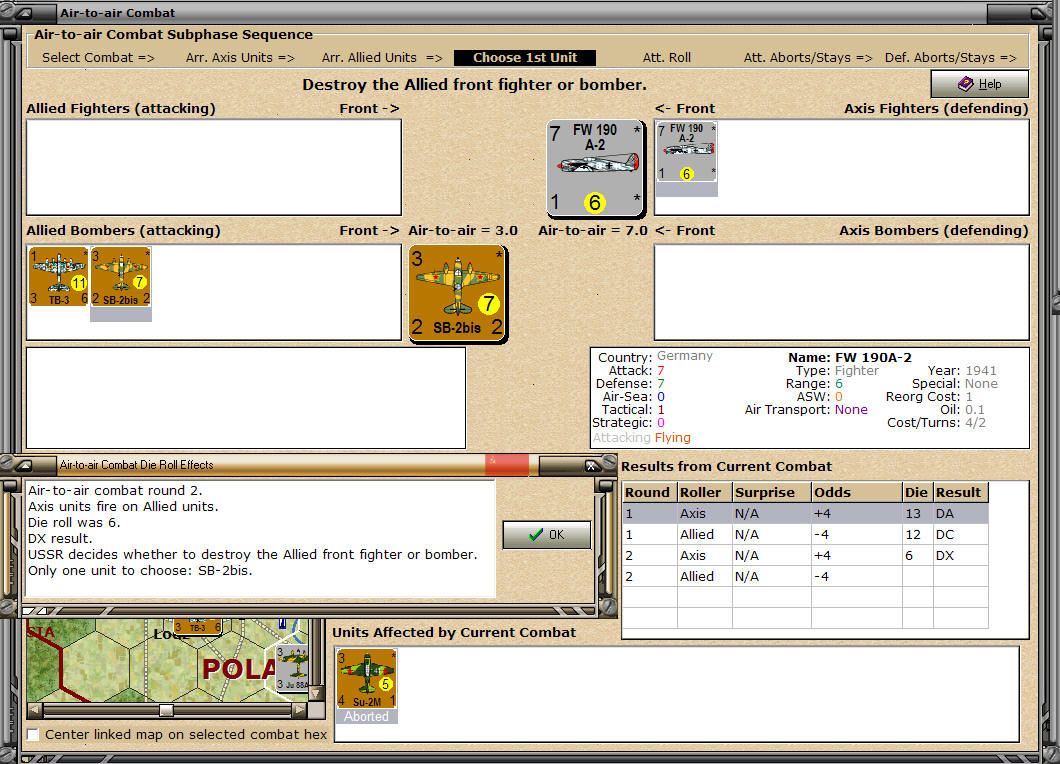The height and width of the screenshot is (764, 1060).
Task: Click the empty Allied Fighters (attacking) box
Action: click(214, 168)
